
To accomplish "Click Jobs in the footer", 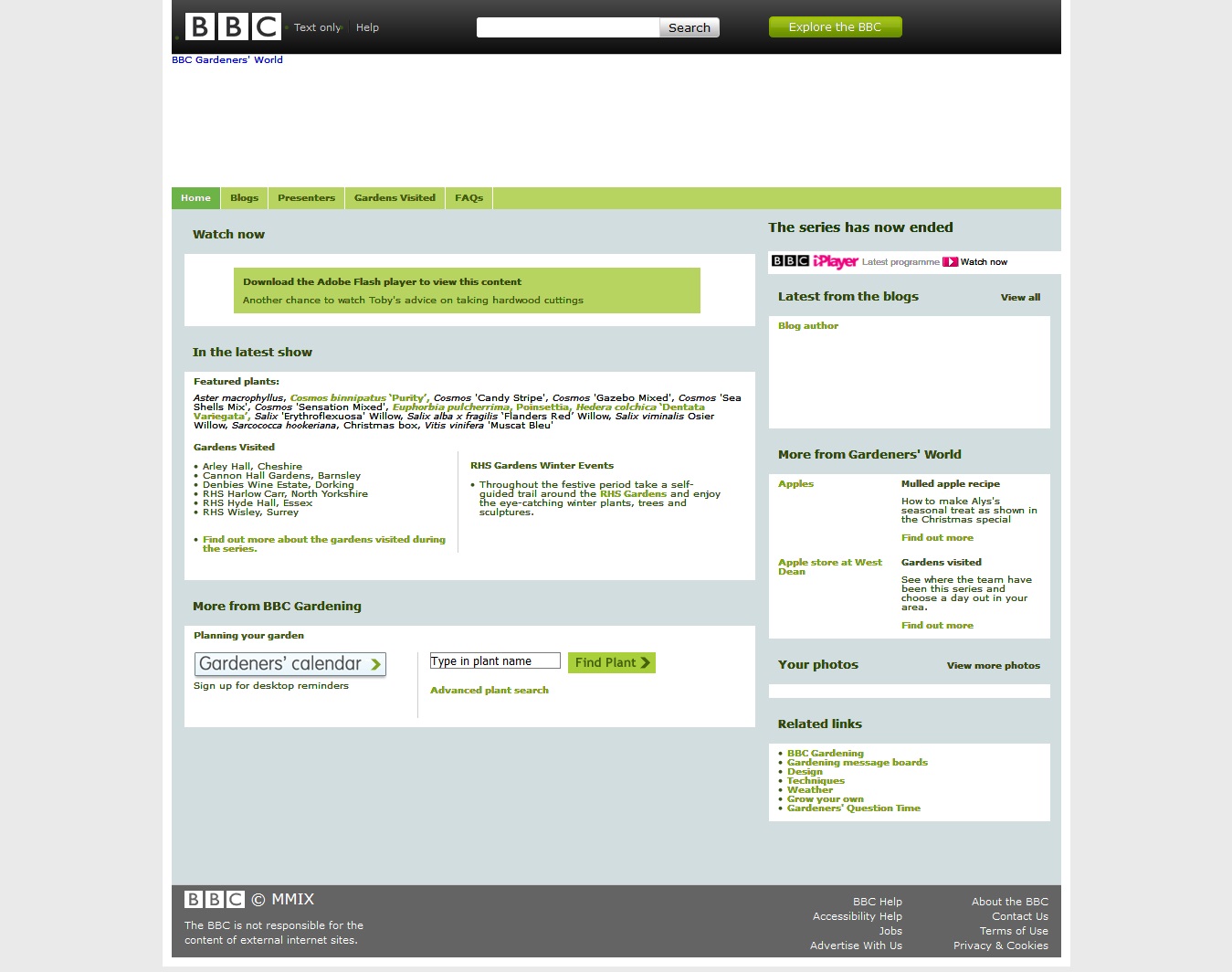I will [890, 931].
